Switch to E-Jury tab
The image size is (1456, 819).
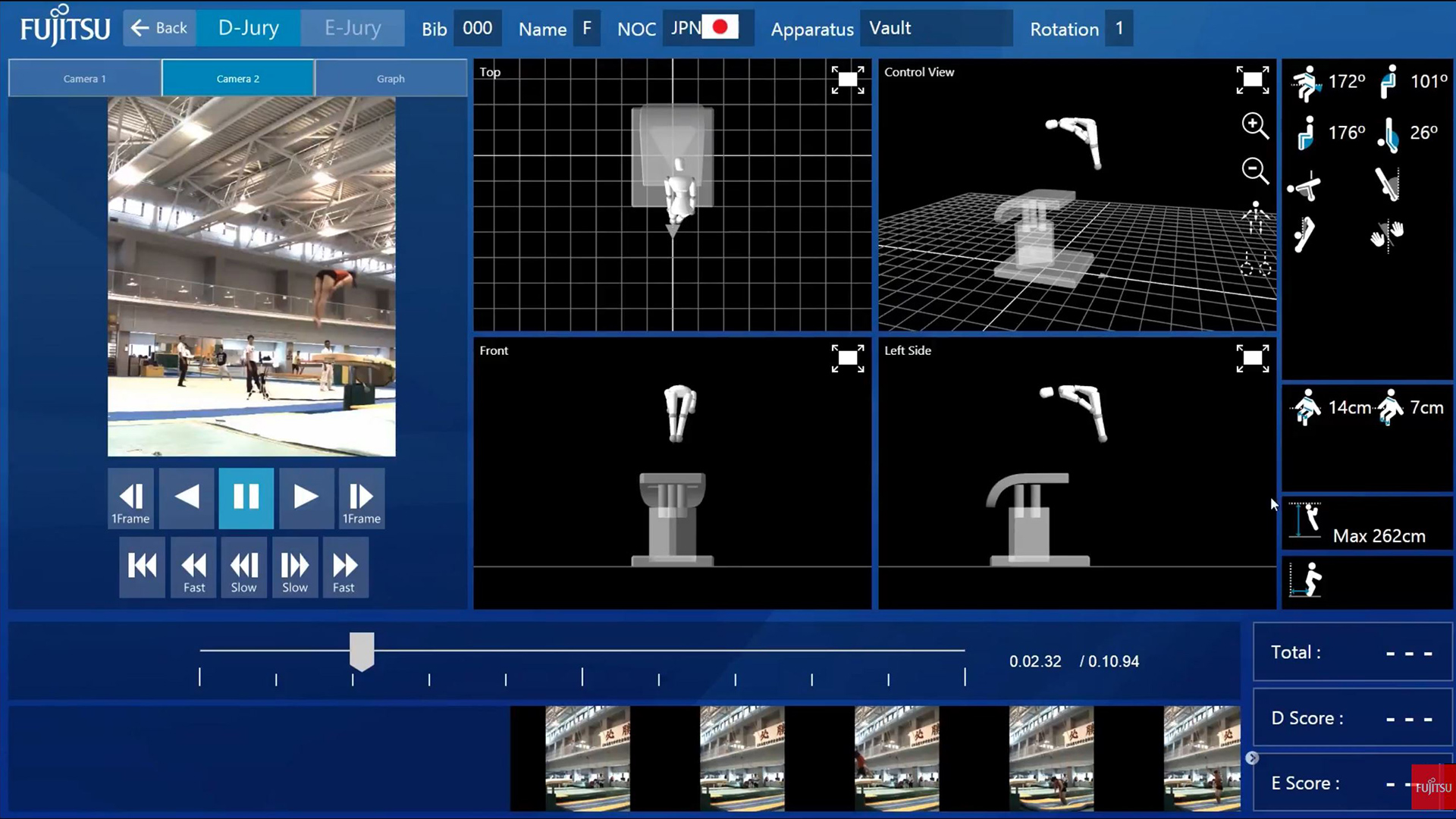pos(353,28)
